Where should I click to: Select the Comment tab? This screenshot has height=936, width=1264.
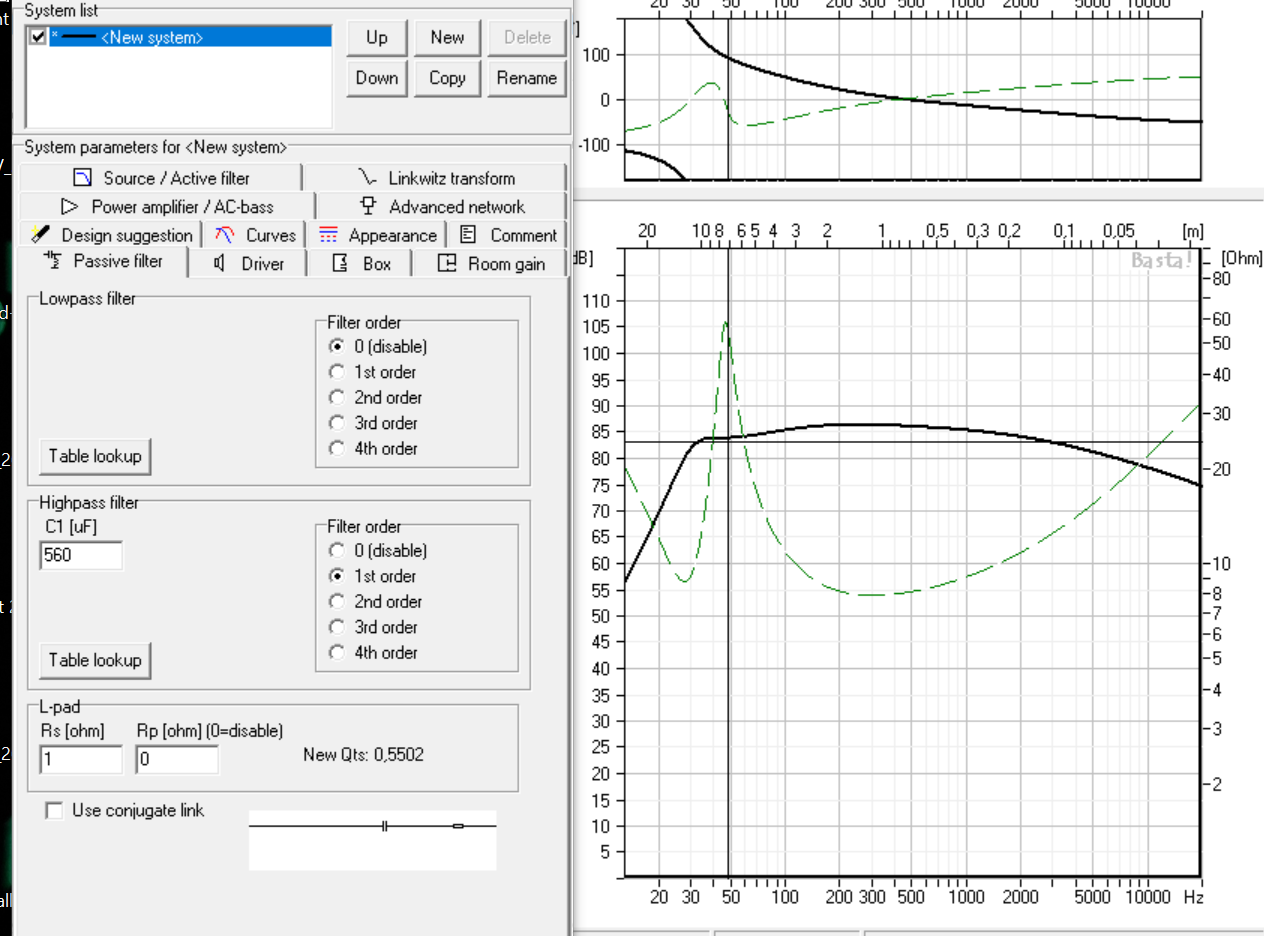(509, 236)
